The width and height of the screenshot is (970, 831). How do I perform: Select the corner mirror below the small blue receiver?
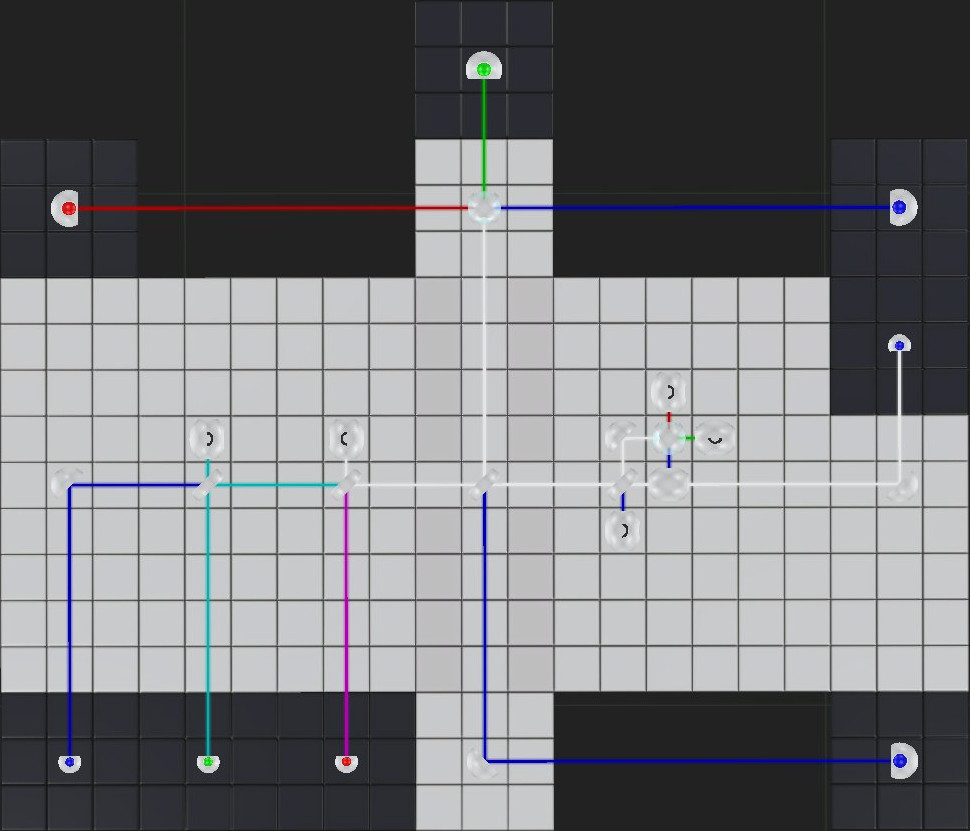pos(903,485)
